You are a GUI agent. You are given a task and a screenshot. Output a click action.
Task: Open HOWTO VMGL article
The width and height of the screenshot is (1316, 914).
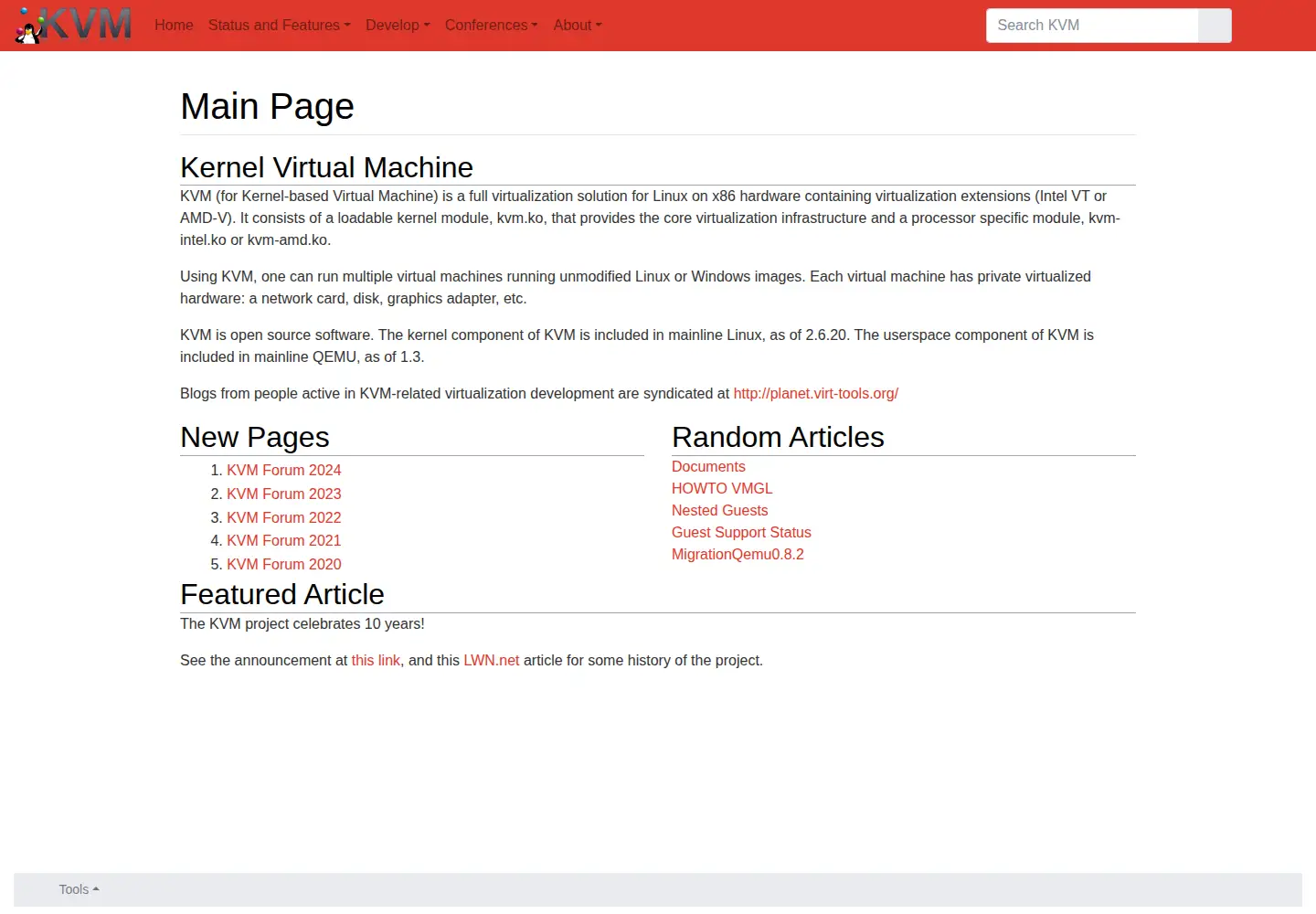pyautogui.click(x=722, y=489)
